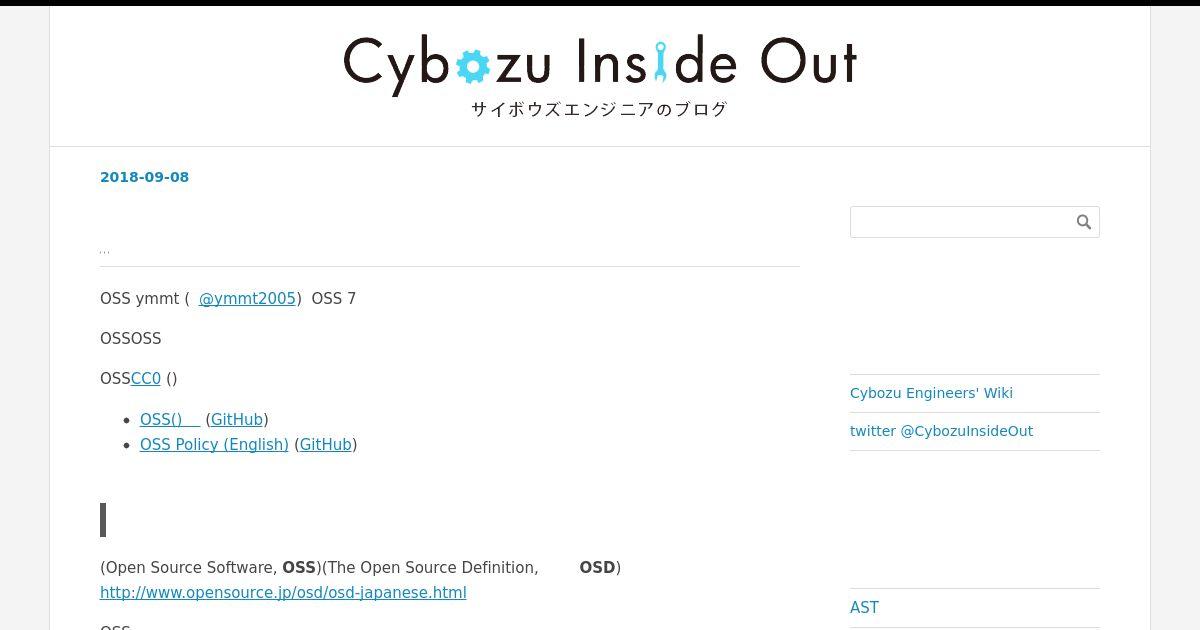This screenshot has width=1200, height=630.
Task: Open the CC0 license link
Action: pos(146,379)
